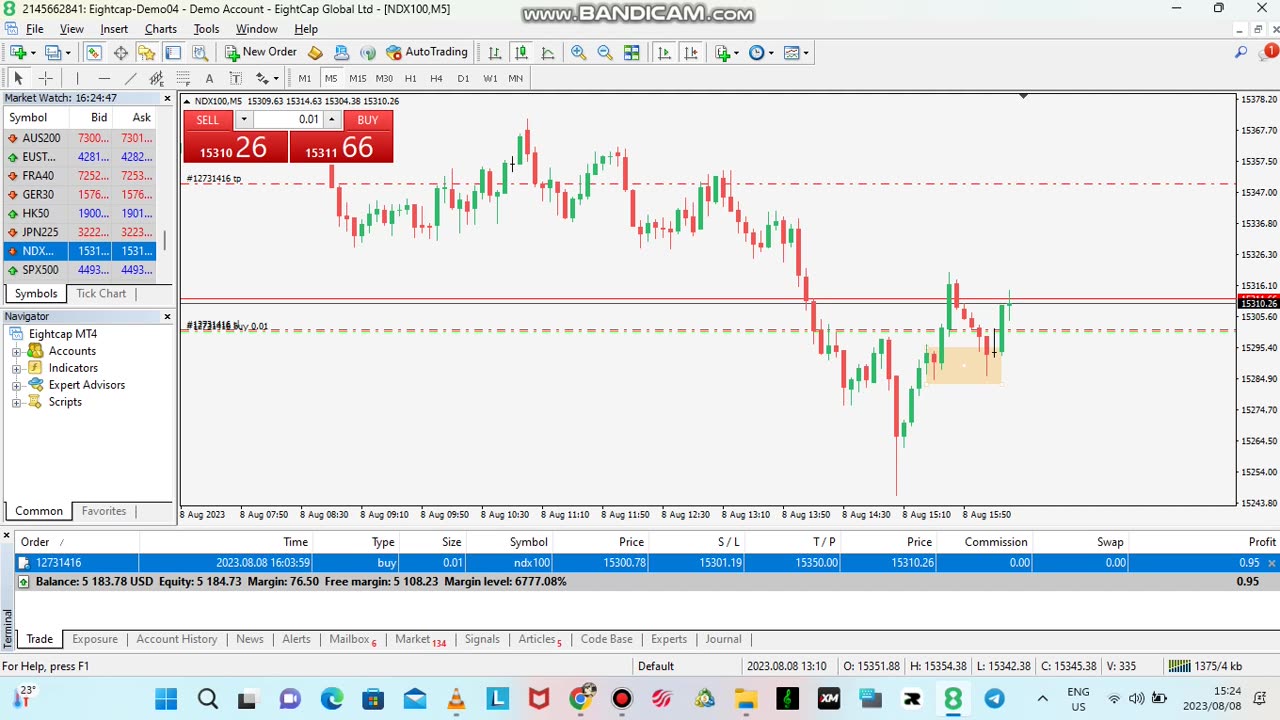Open the MetaEditor book icon
1280x720 pixels.
pos(315,53)
